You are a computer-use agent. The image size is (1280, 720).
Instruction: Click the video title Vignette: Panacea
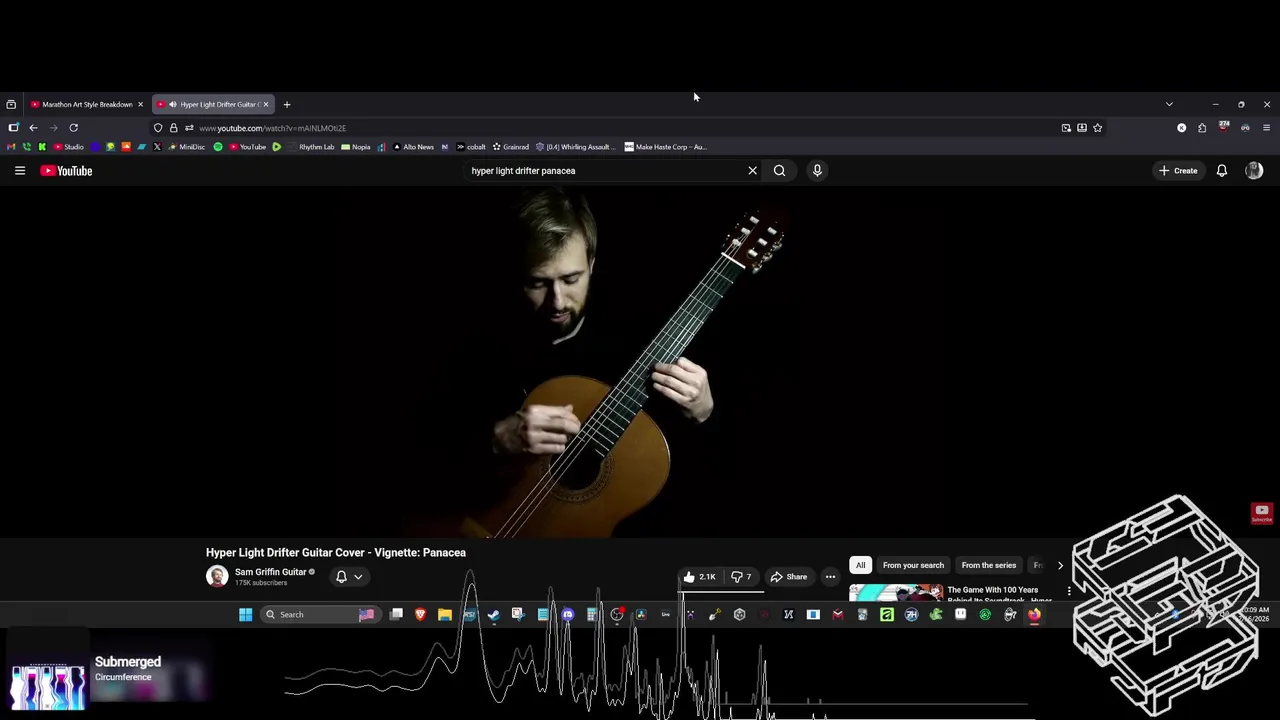pos(336,552)
